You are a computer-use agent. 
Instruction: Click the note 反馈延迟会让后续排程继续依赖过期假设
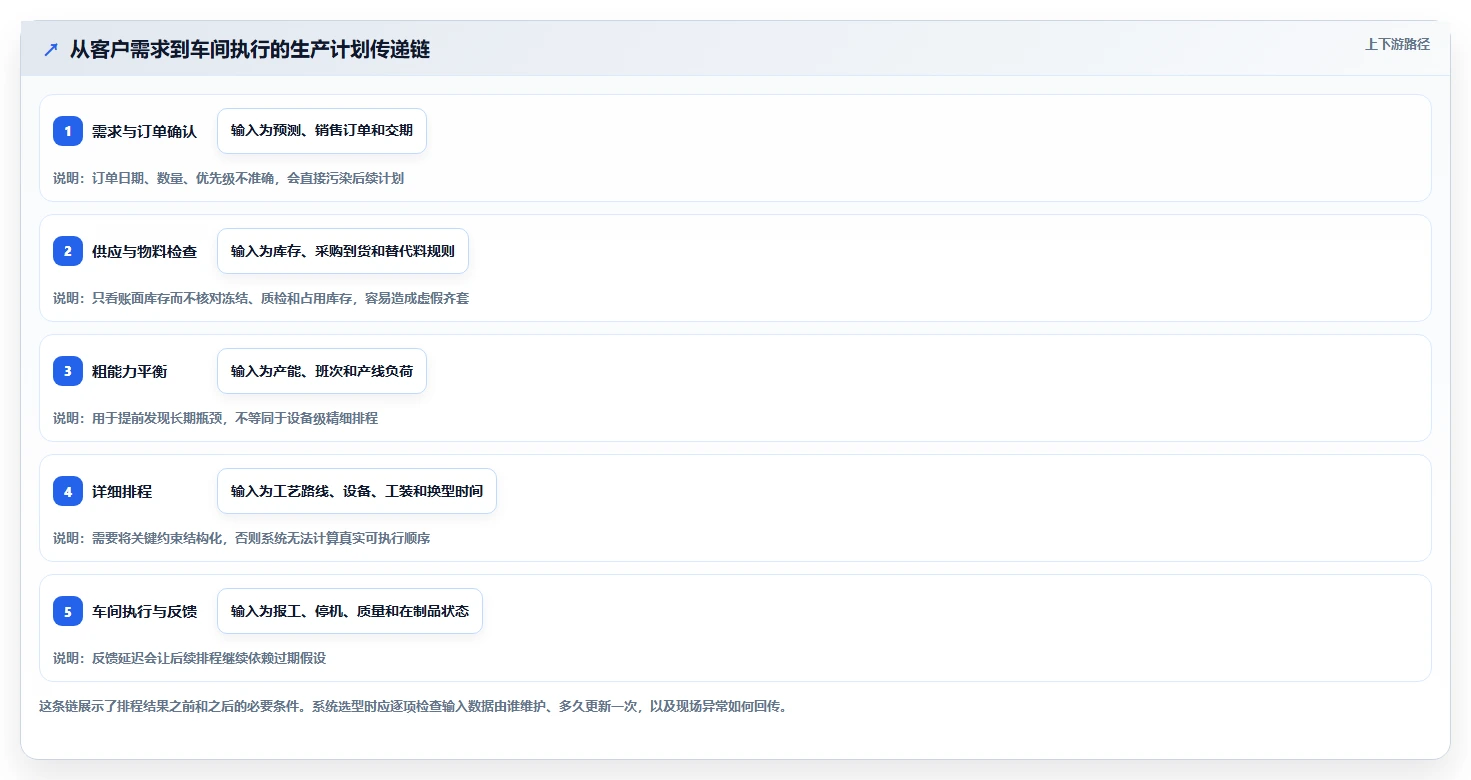pos(189,658)
